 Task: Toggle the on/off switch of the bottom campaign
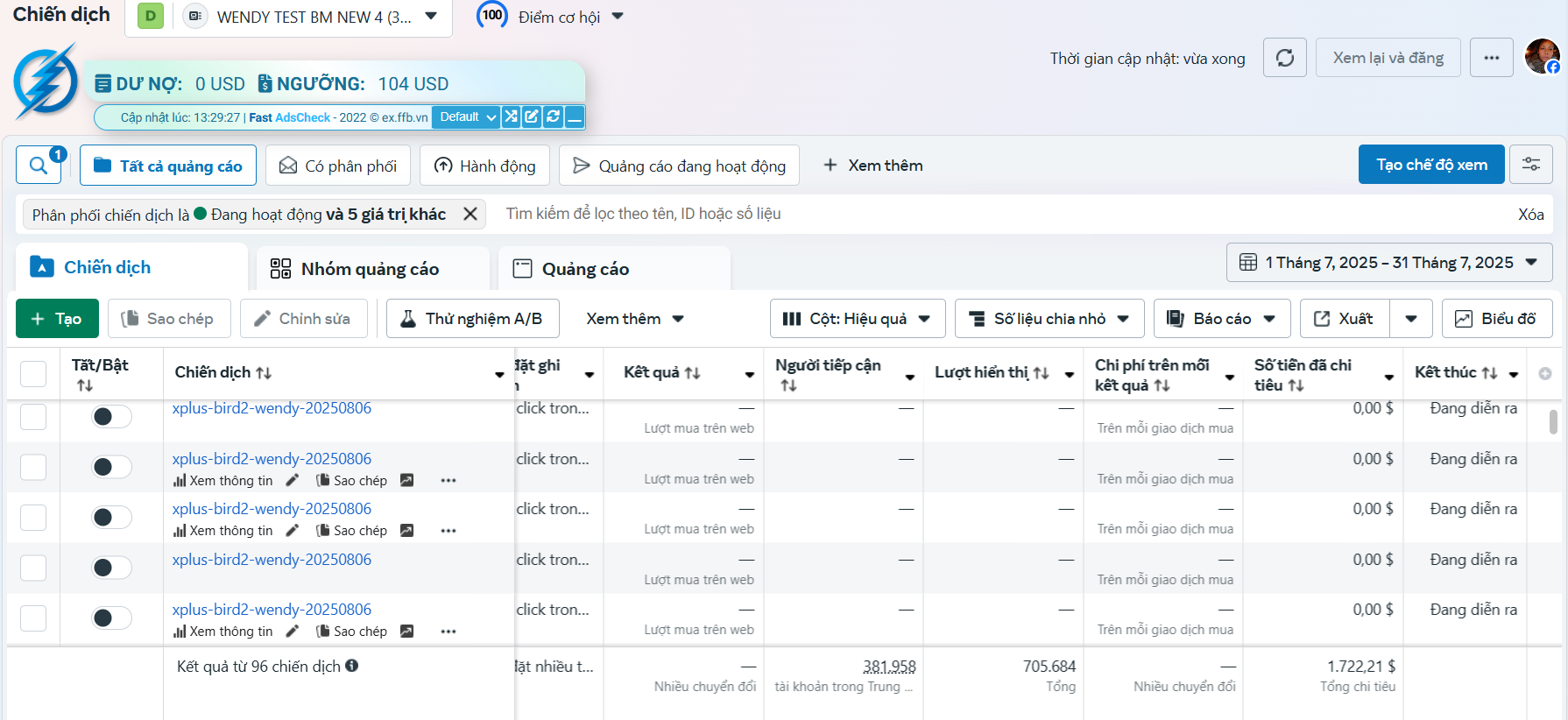pyautogui.click(x=112, y=618)
